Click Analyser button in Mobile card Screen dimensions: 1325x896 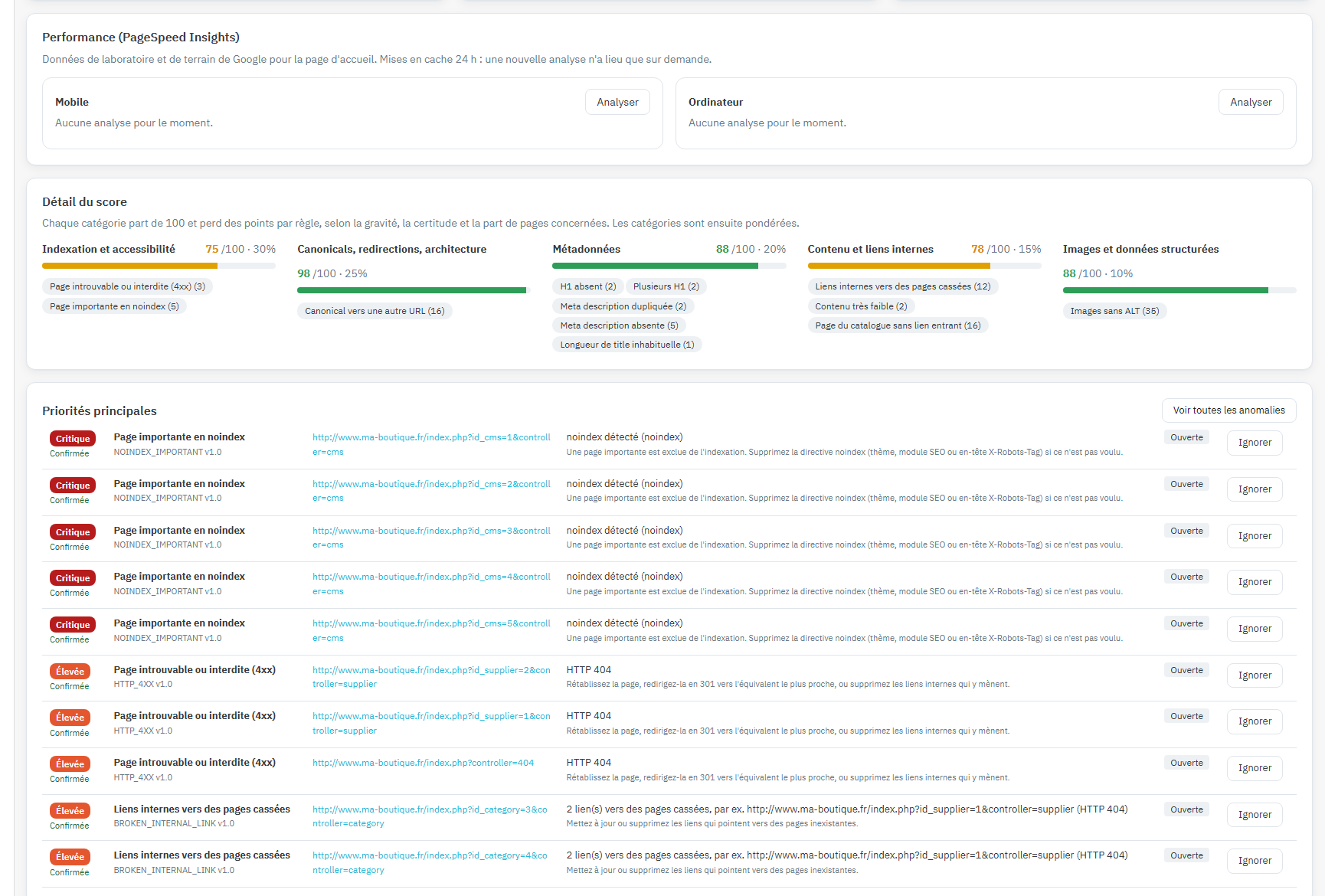617,102
